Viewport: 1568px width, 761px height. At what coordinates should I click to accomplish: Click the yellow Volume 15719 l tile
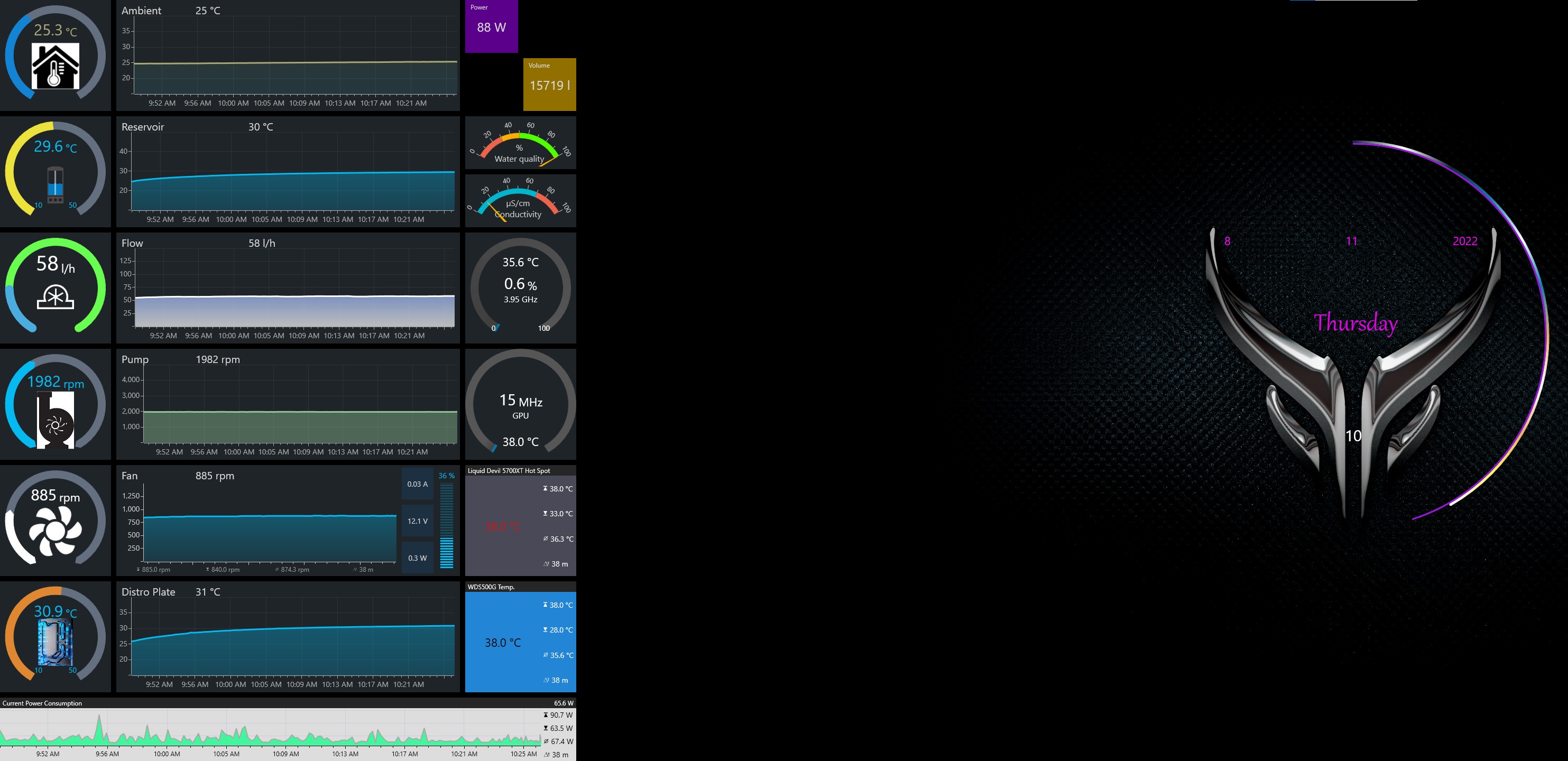549,85
